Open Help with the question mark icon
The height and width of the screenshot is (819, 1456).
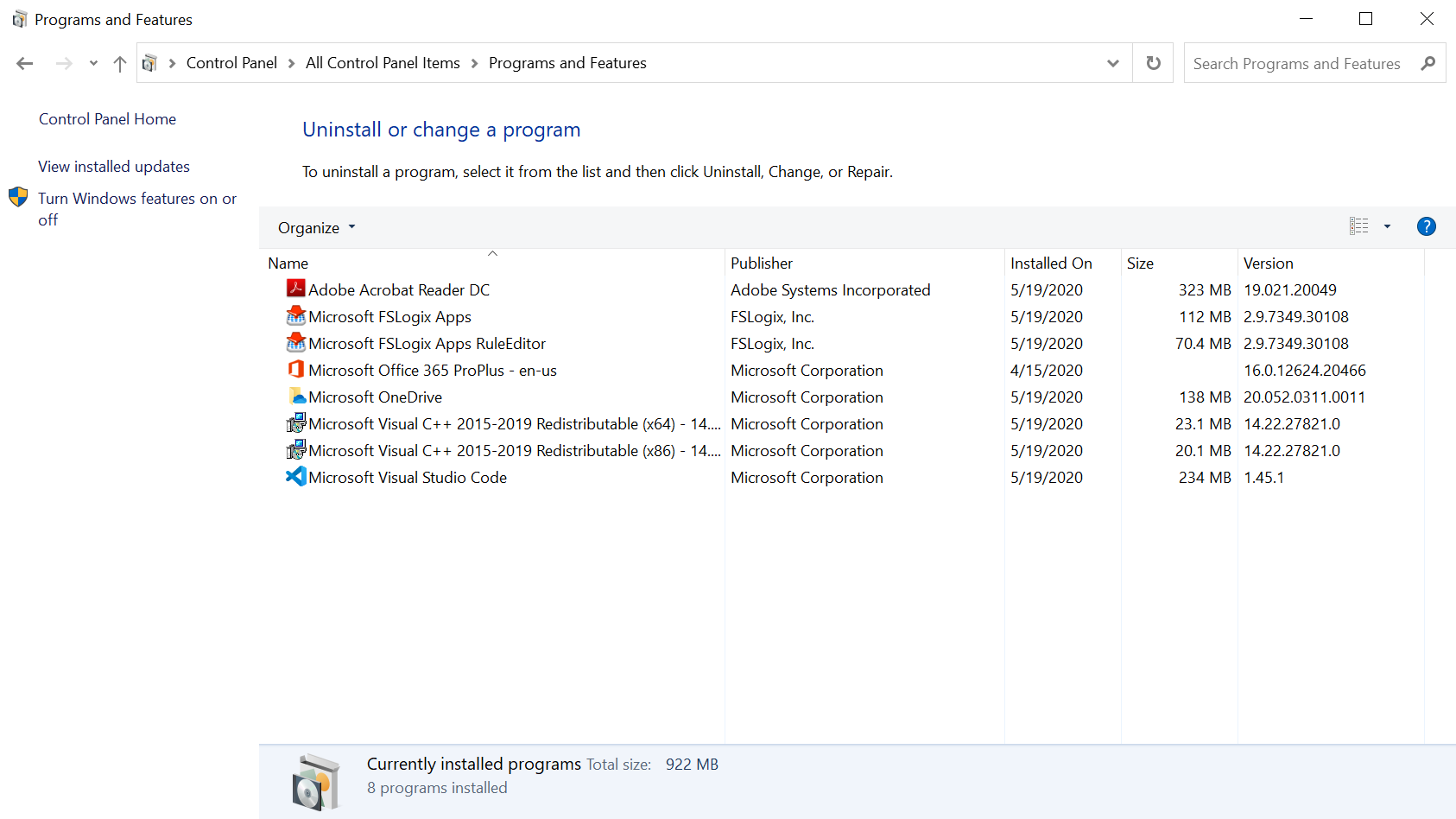(x=1427, y=226)
